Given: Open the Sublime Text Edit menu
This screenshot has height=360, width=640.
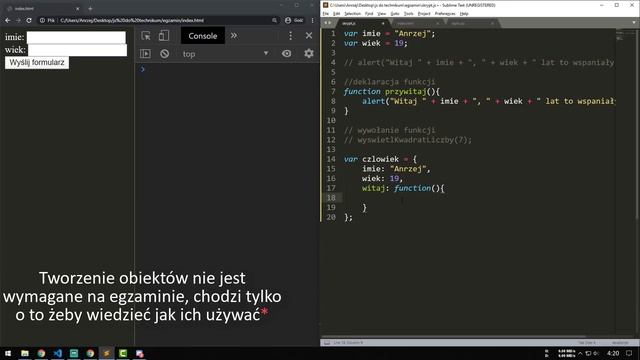Looking at the screenshot, I should (336, 13).
